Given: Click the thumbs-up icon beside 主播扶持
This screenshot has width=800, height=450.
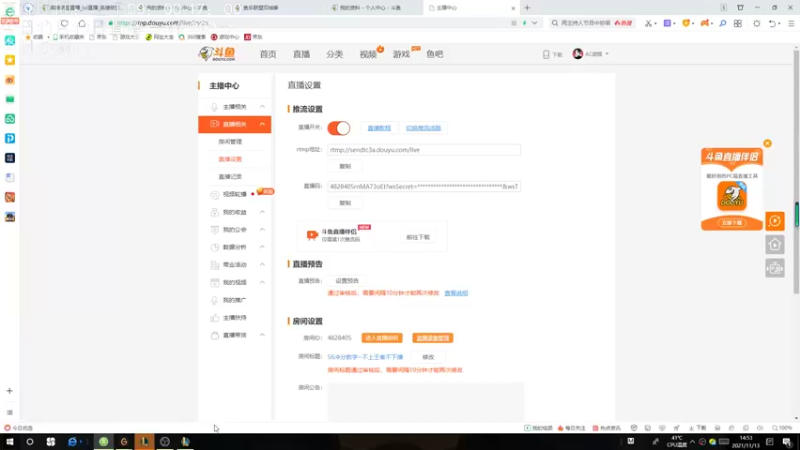Looking at the screenshot, I should 214,317.
